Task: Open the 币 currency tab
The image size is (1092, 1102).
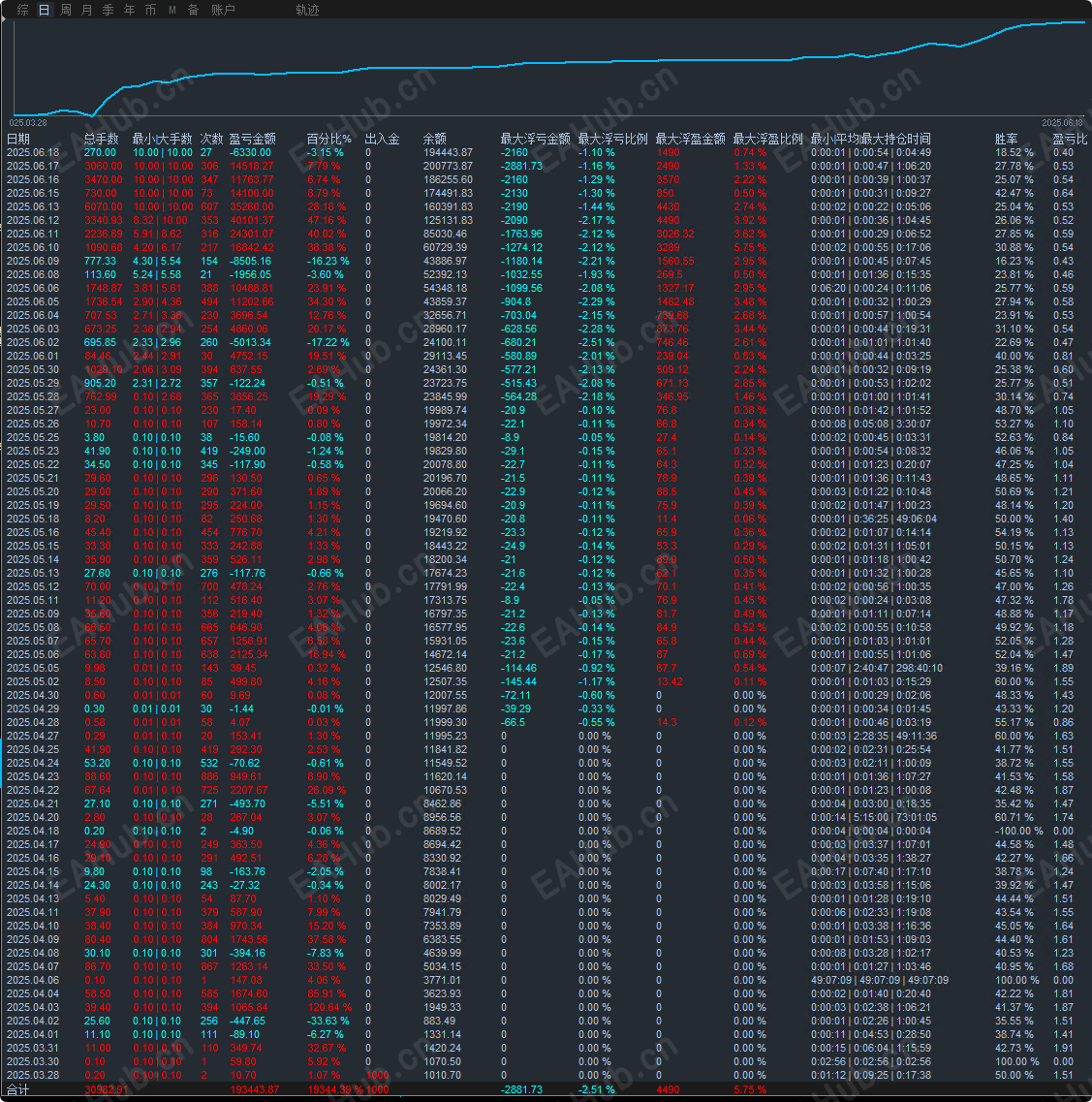Action: (150, 10)
